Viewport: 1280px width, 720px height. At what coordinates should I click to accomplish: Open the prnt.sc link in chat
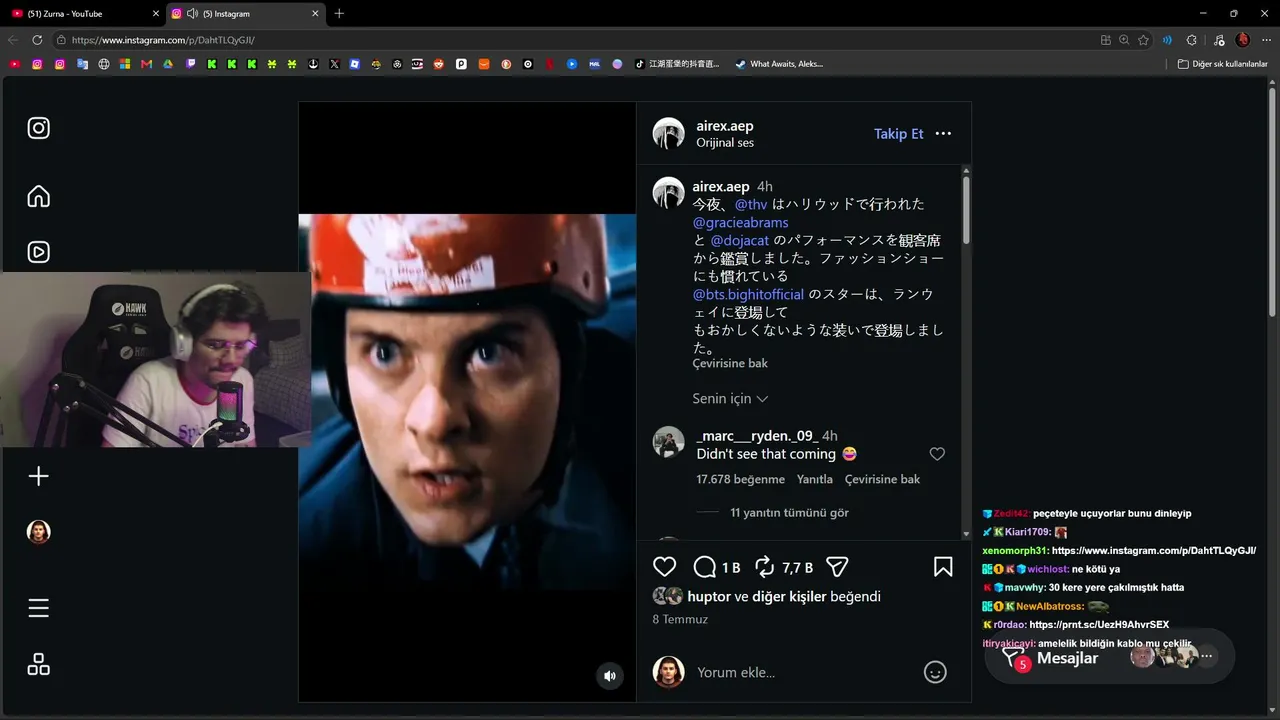click(x=1099, y=625)
